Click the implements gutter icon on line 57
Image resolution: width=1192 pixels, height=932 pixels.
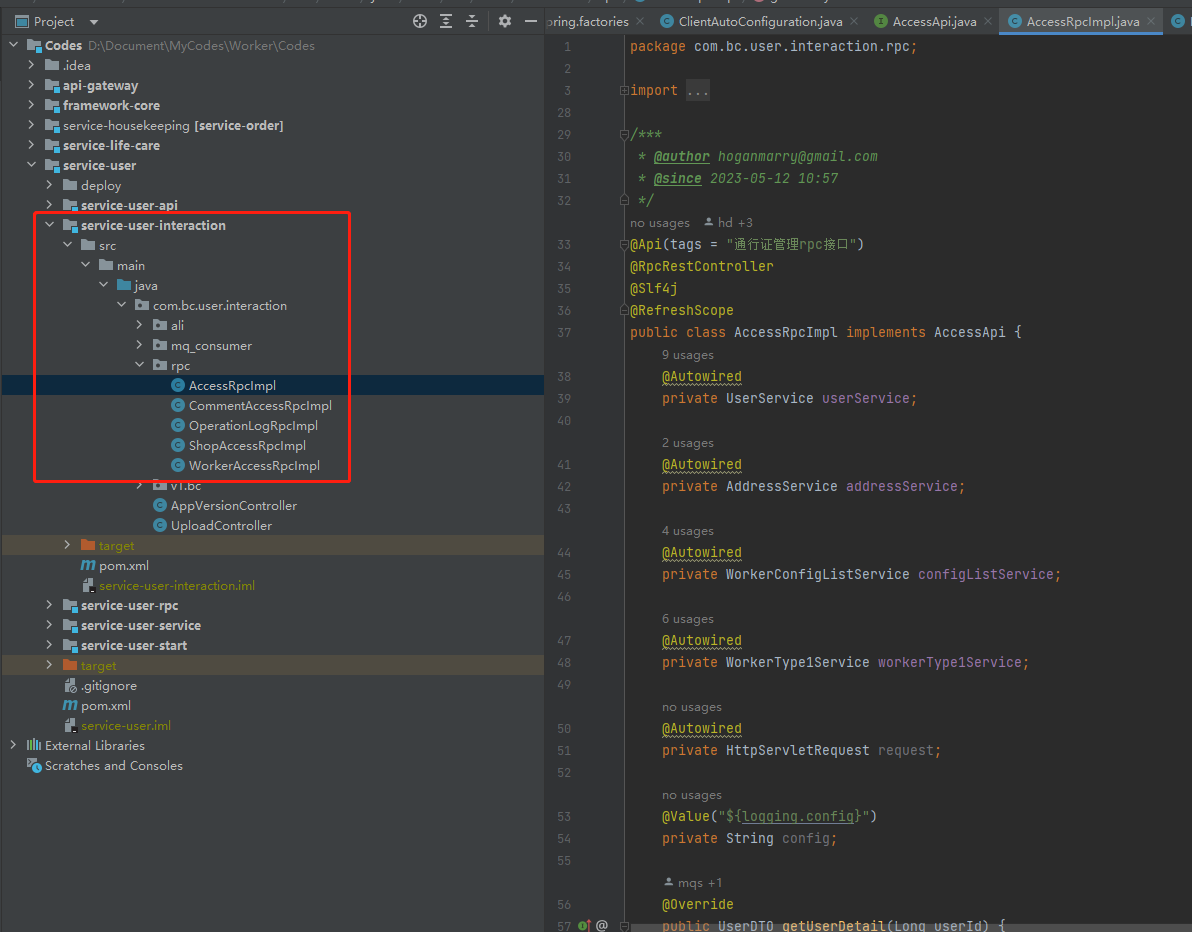(584, 925)
